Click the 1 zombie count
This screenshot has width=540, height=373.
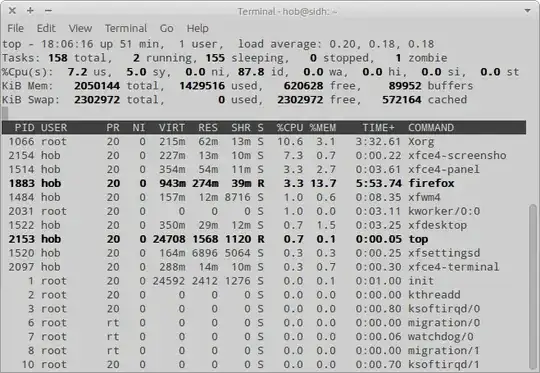point(398,58)
